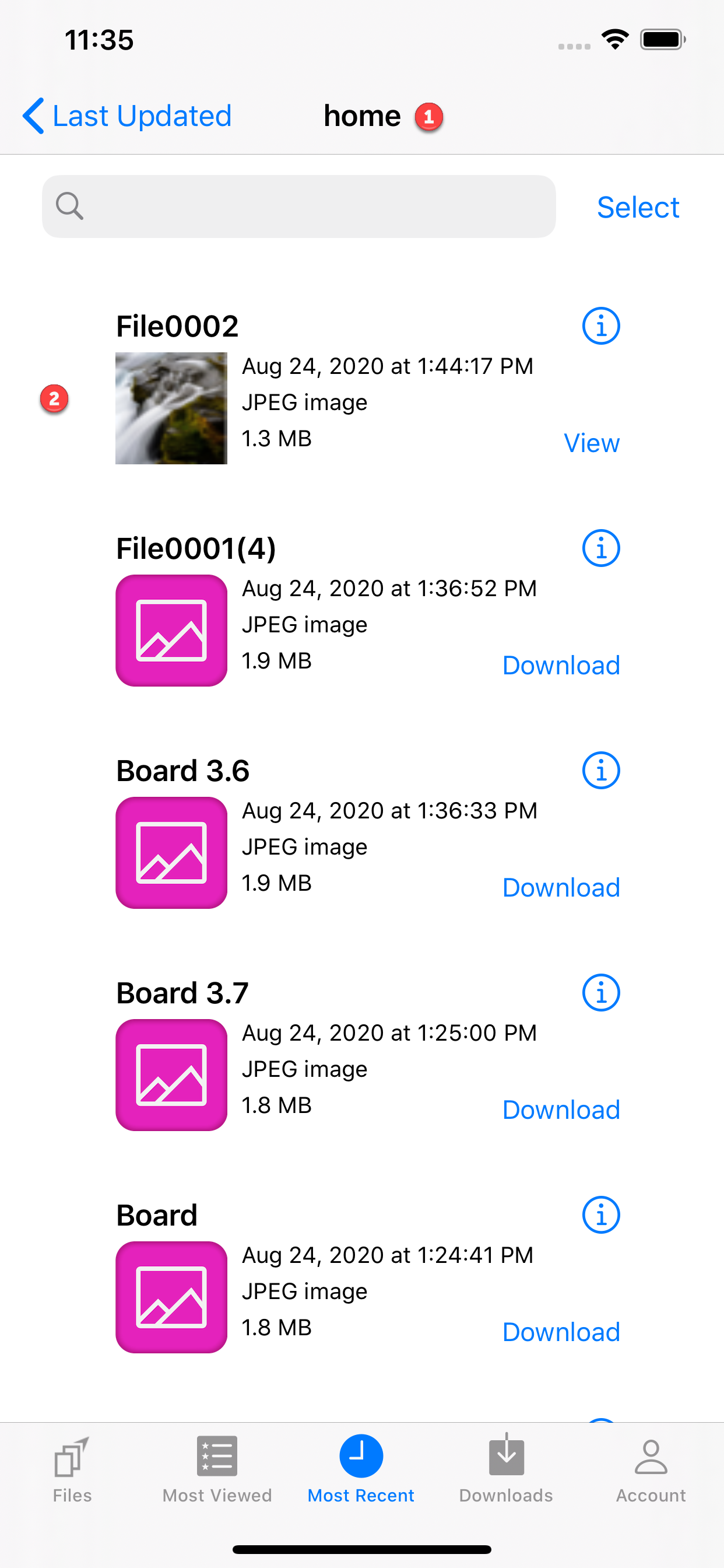Image resolution: width=724 pixels, height=1568 pixels.
Task: Show info for File0001(4)
Action: (600, 548)
